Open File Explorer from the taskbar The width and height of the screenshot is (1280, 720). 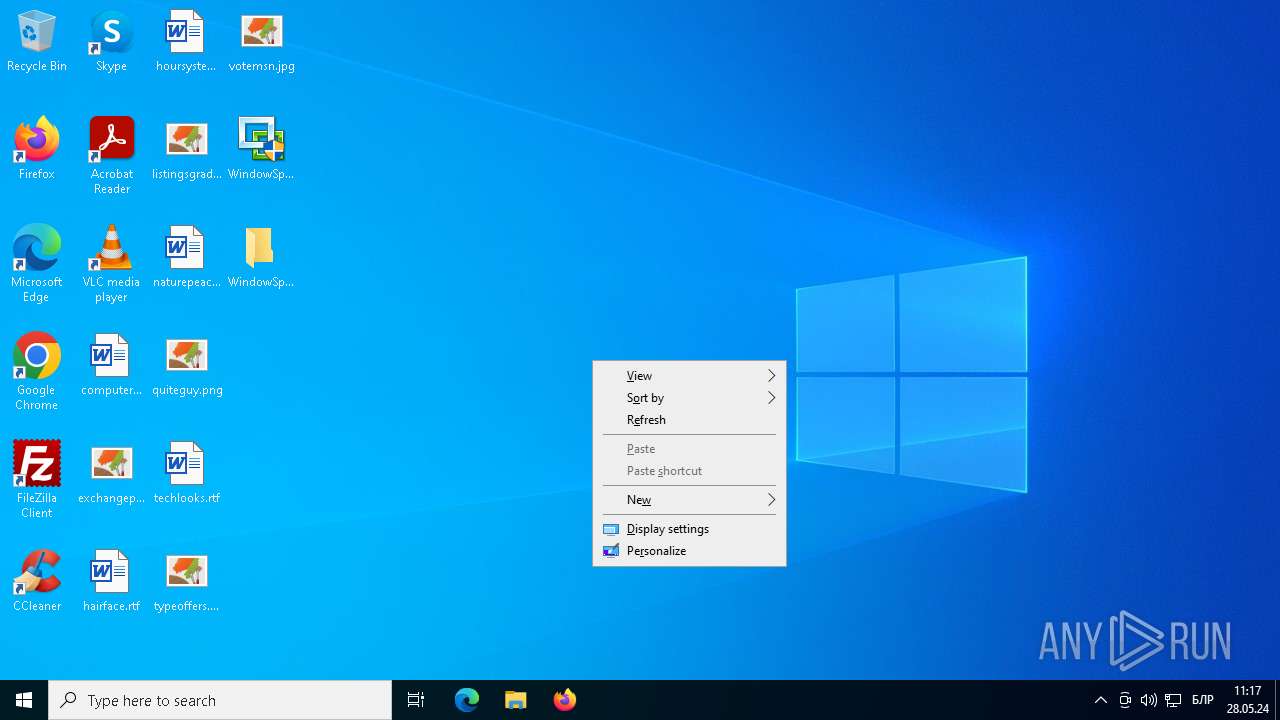coord(516,700)
